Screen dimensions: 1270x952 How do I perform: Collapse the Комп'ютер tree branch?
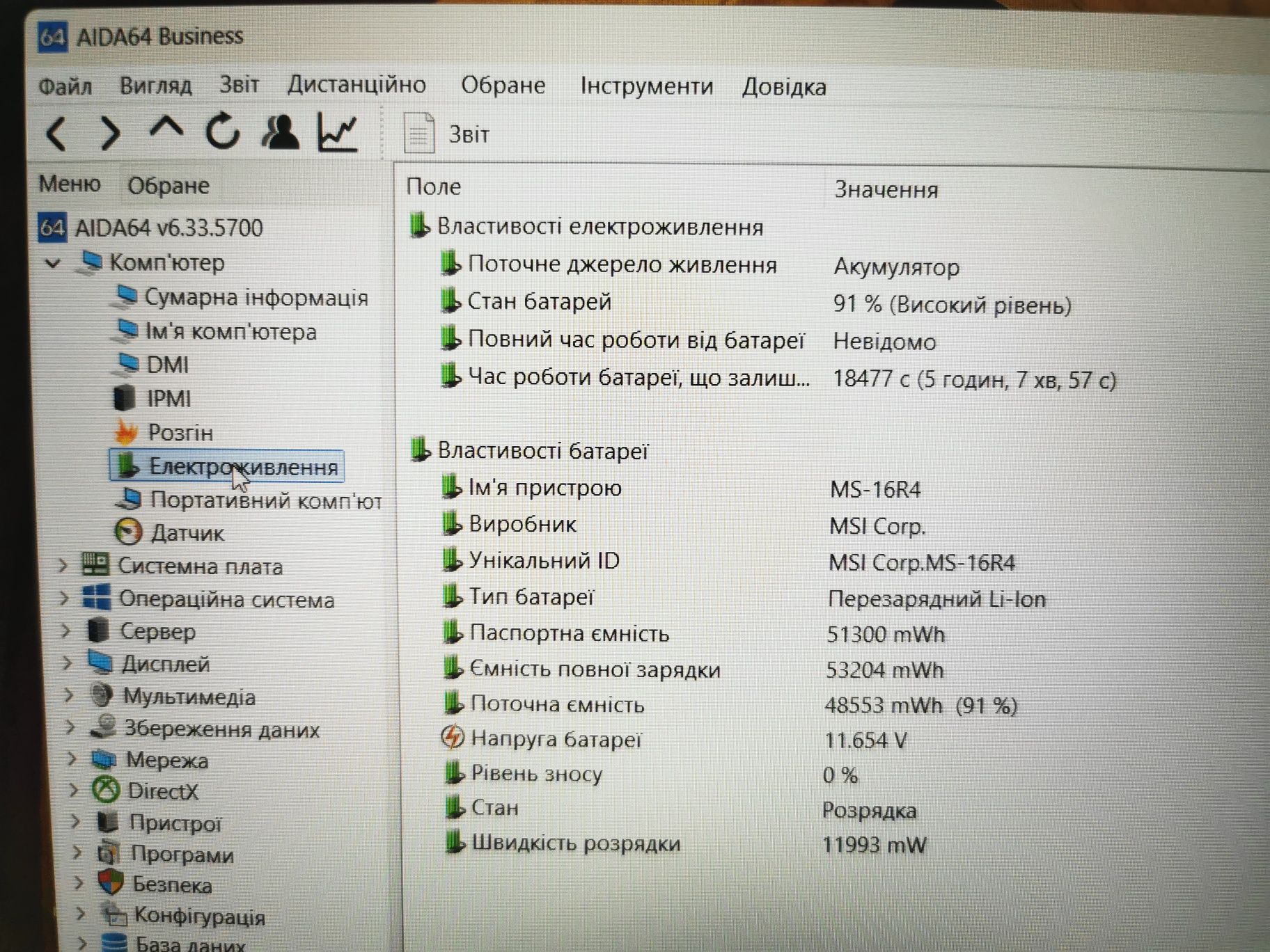53,263
